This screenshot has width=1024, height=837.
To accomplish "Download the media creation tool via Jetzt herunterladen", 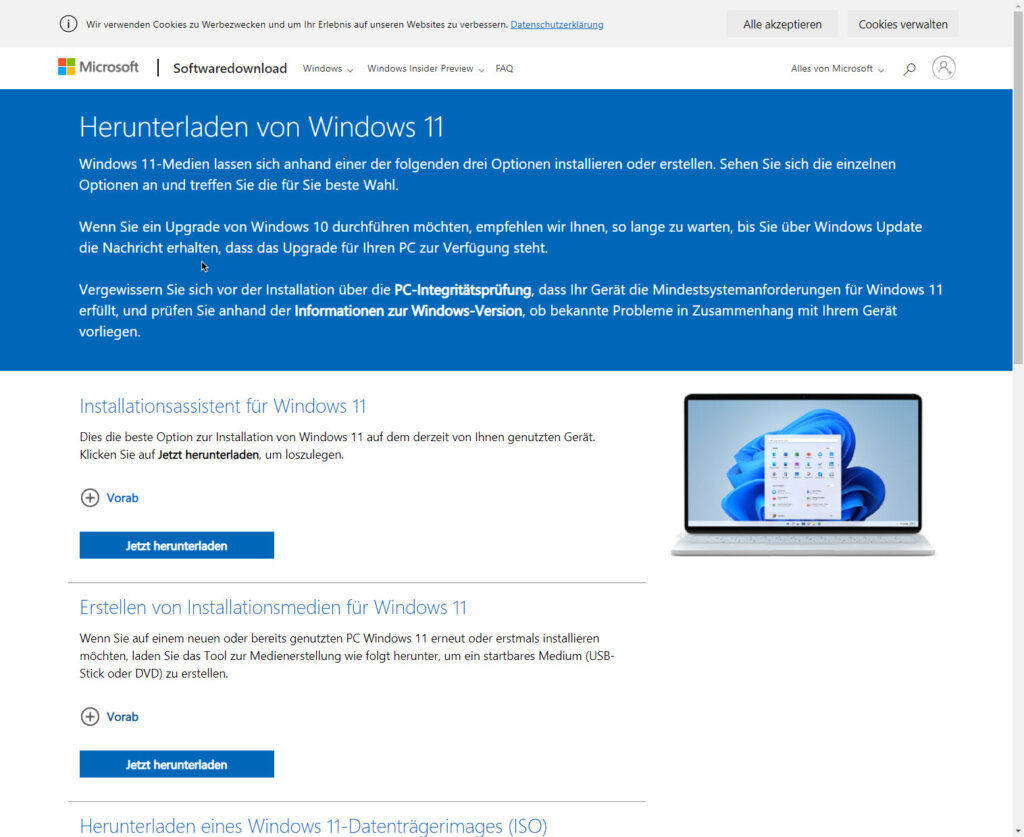I will [177, 765].
